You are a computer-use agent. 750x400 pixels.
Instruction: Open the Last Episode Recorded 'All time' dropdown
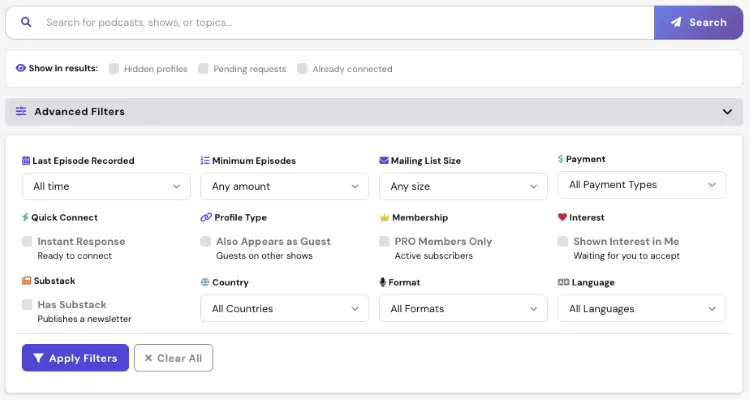coord(106,186)
